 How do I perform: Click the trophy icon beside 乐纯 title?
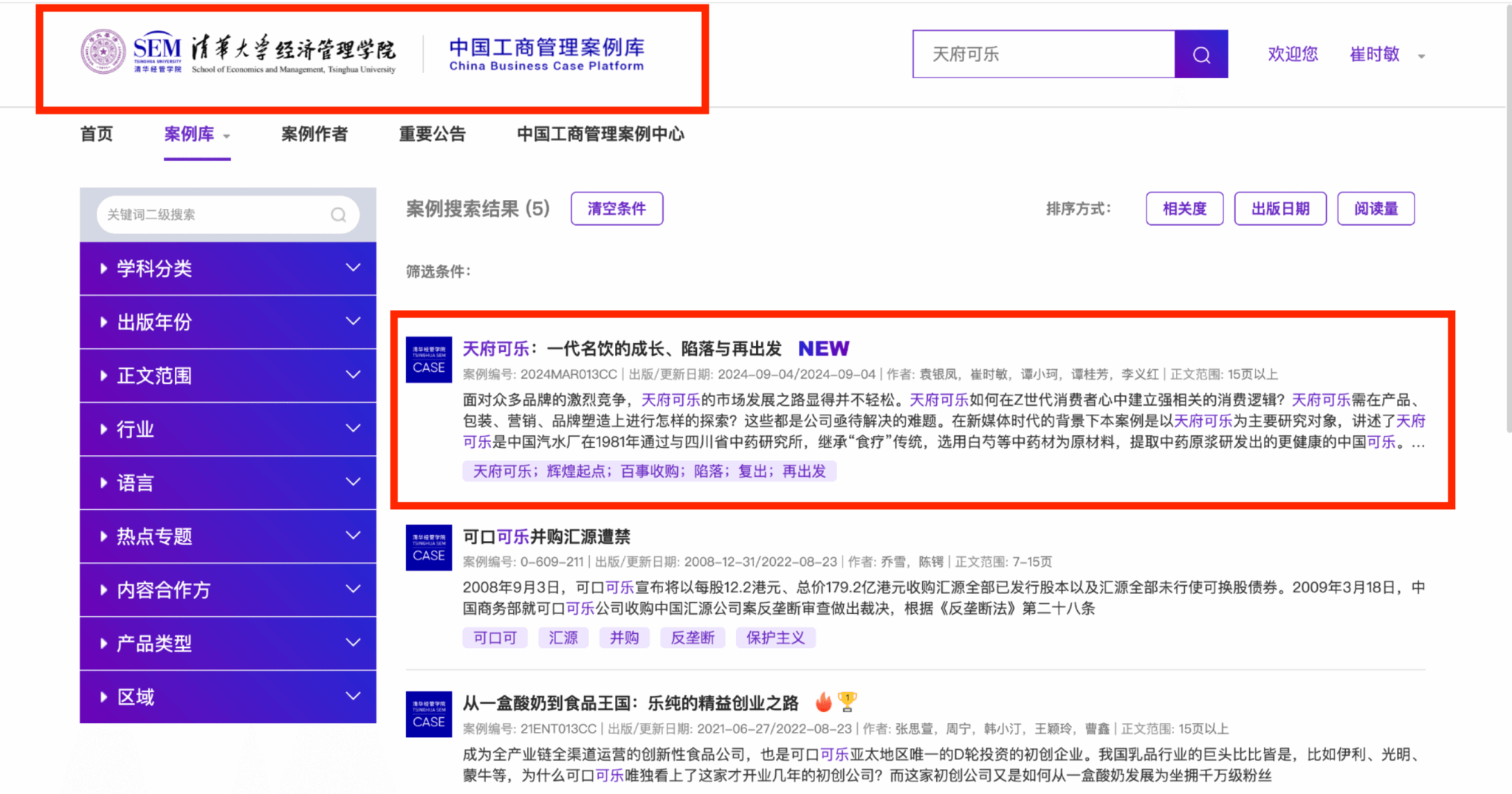(848, 701)
